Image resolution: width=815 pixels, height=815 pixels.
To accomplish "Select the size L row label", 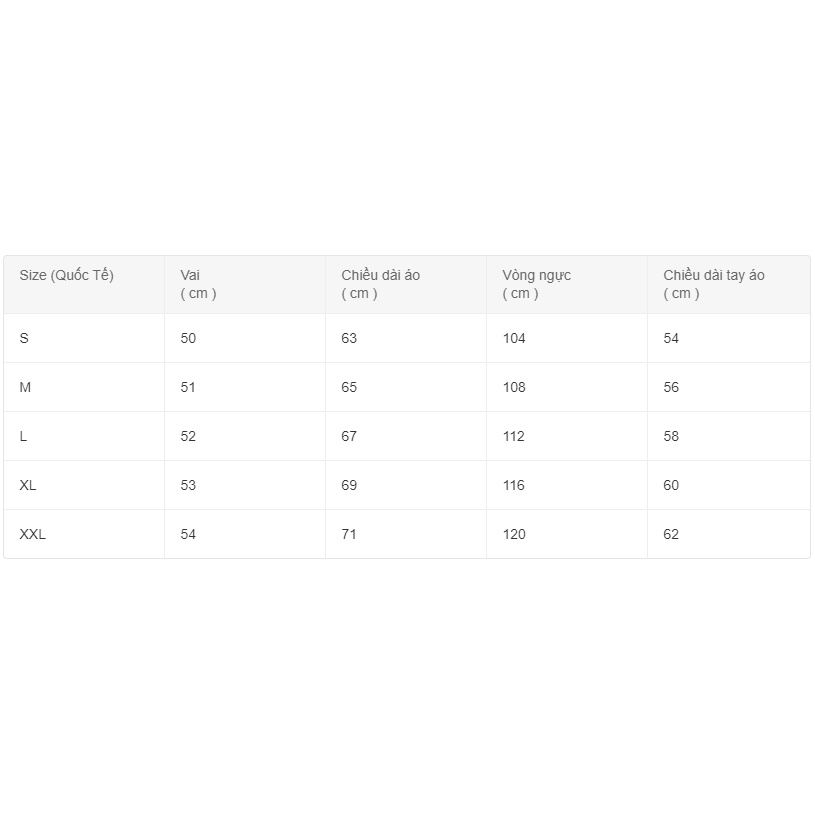I will [23, 436].
